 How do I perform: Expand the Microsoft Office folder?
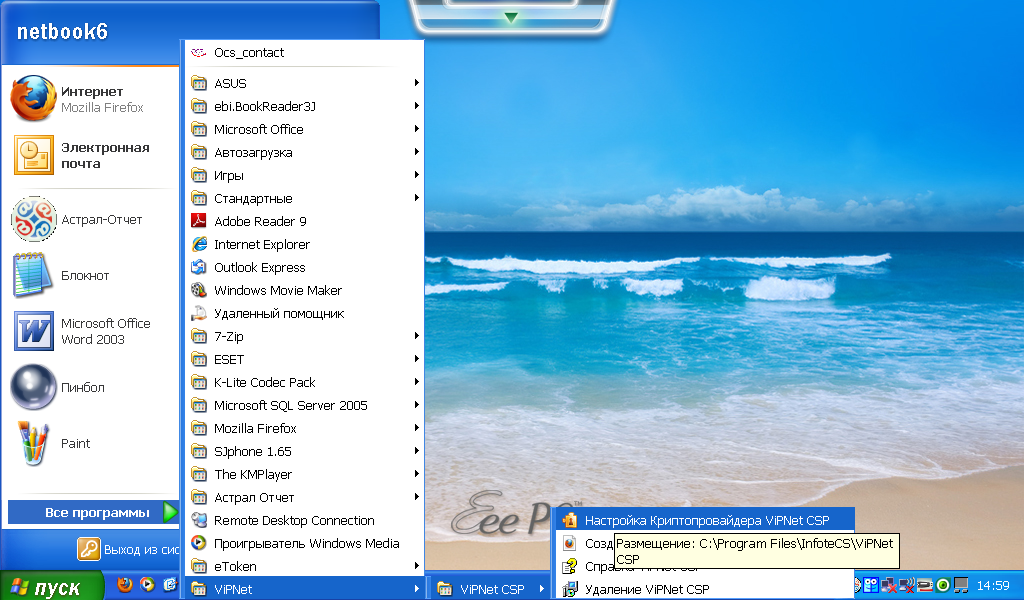(x=304, y=129)
